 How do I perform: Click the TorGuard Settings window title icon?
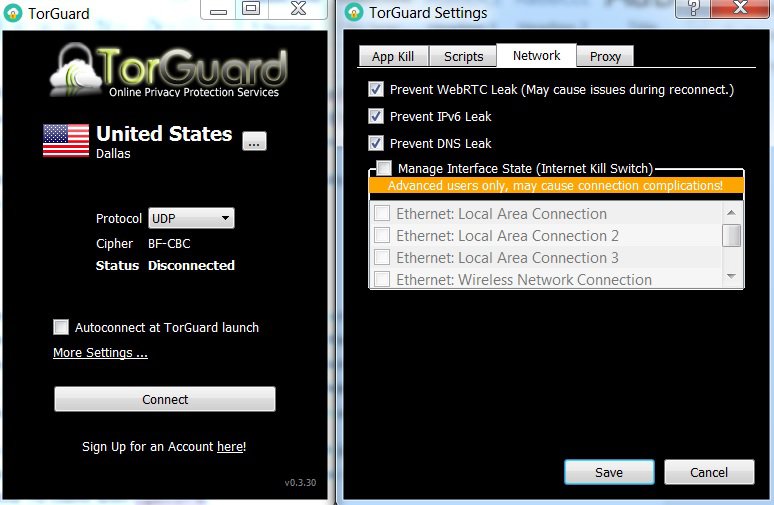tap(353, 12)
